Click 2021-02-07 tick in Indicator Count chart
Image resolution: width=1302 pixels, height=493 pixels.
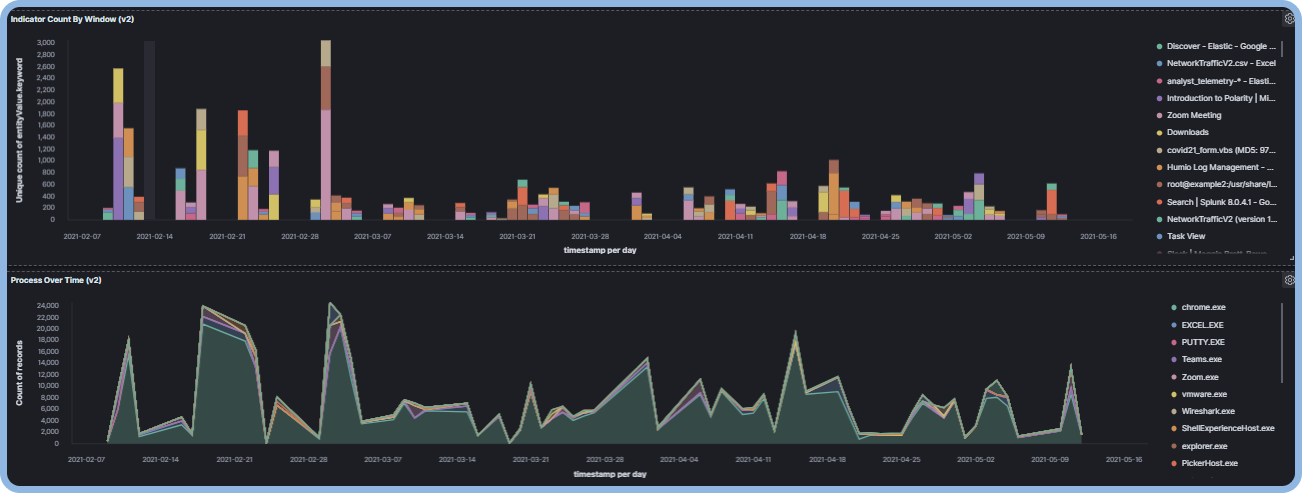coord(84,237)
